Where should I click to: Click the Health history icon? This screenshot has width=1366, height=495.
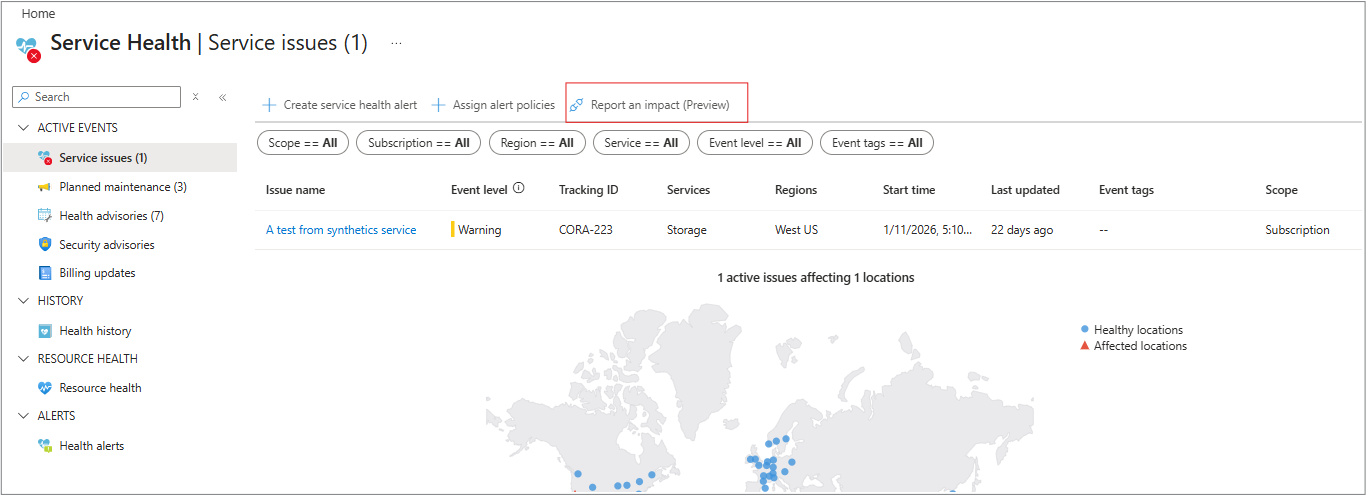44,331
